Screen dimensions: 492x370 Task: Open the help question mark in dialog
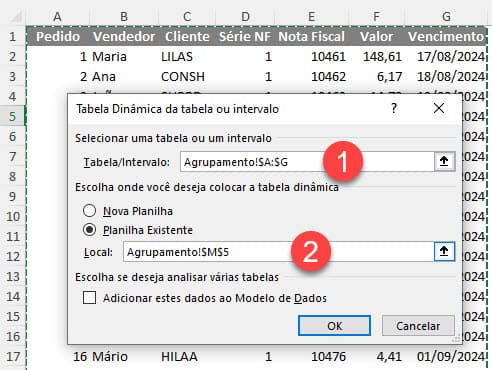394,108
